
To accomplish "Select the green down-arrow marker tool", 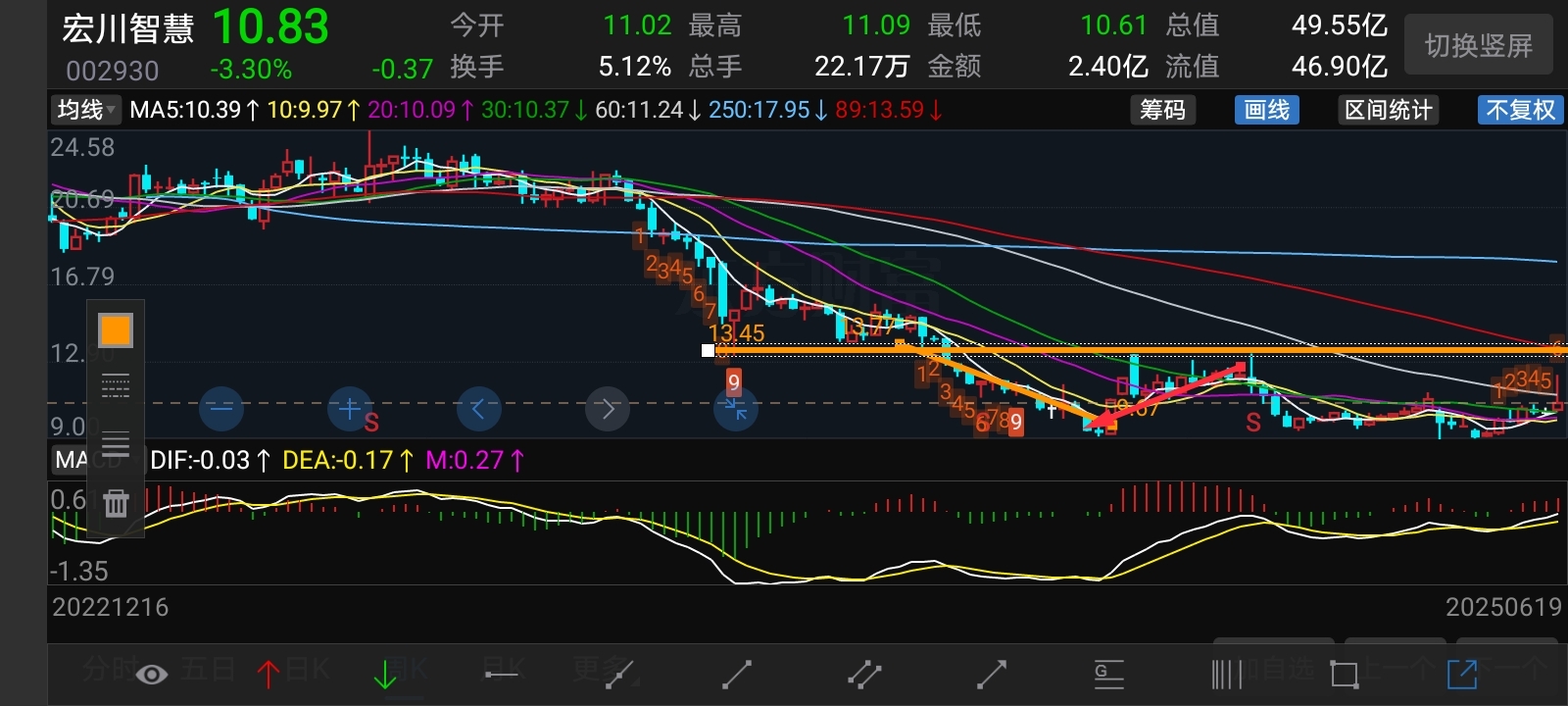I will point(385,675).
